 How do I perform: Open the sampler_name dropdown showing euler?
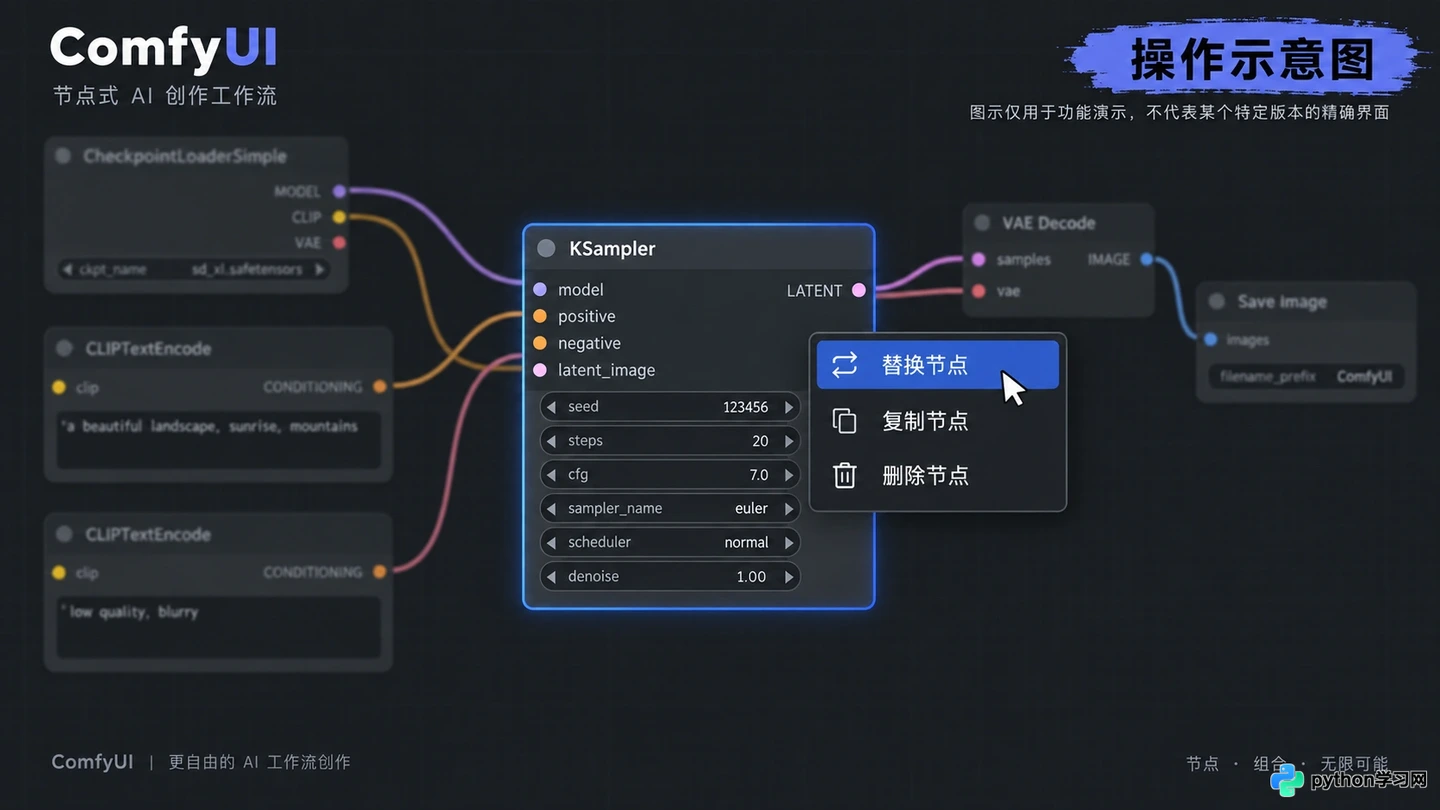pos(670,508)
